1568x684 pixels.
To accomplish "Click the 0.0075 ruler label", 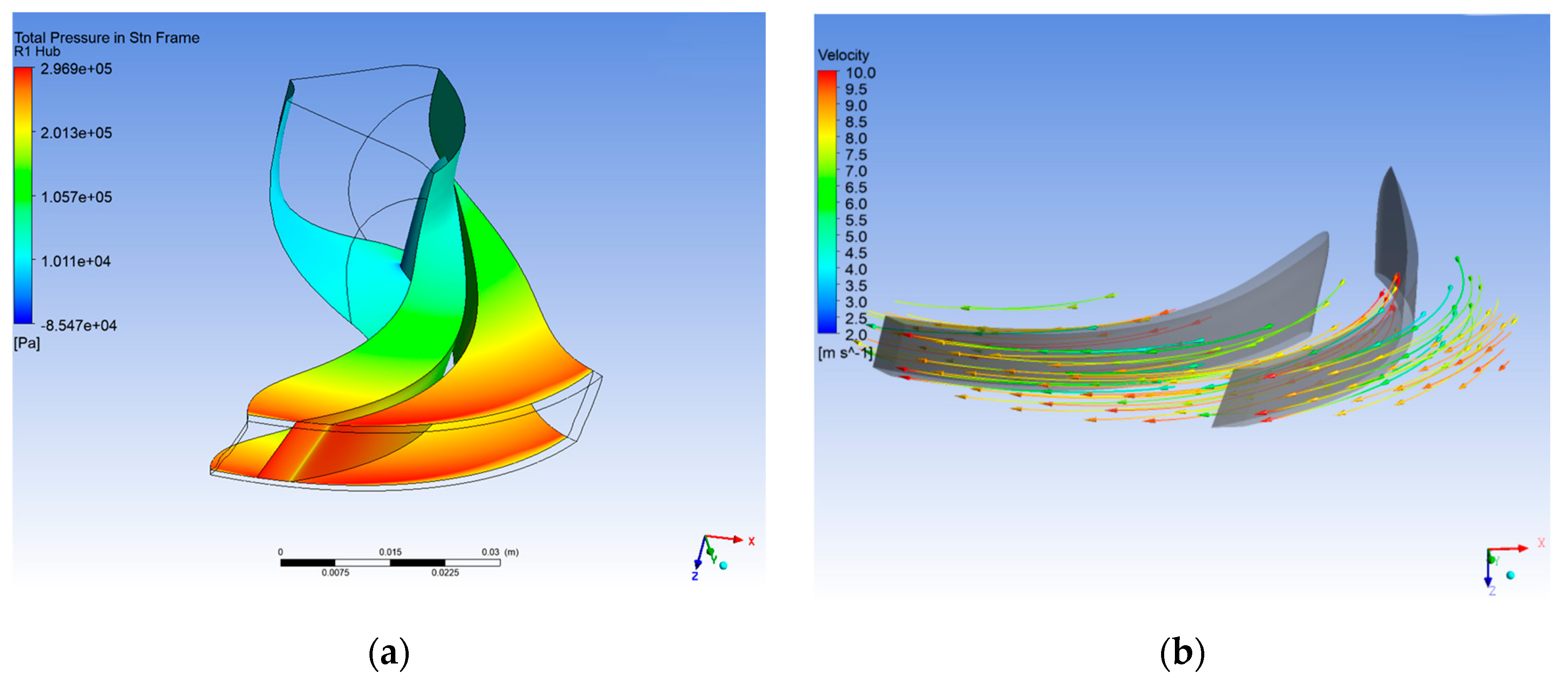I will pyautogui.click(x=335, y=573).
